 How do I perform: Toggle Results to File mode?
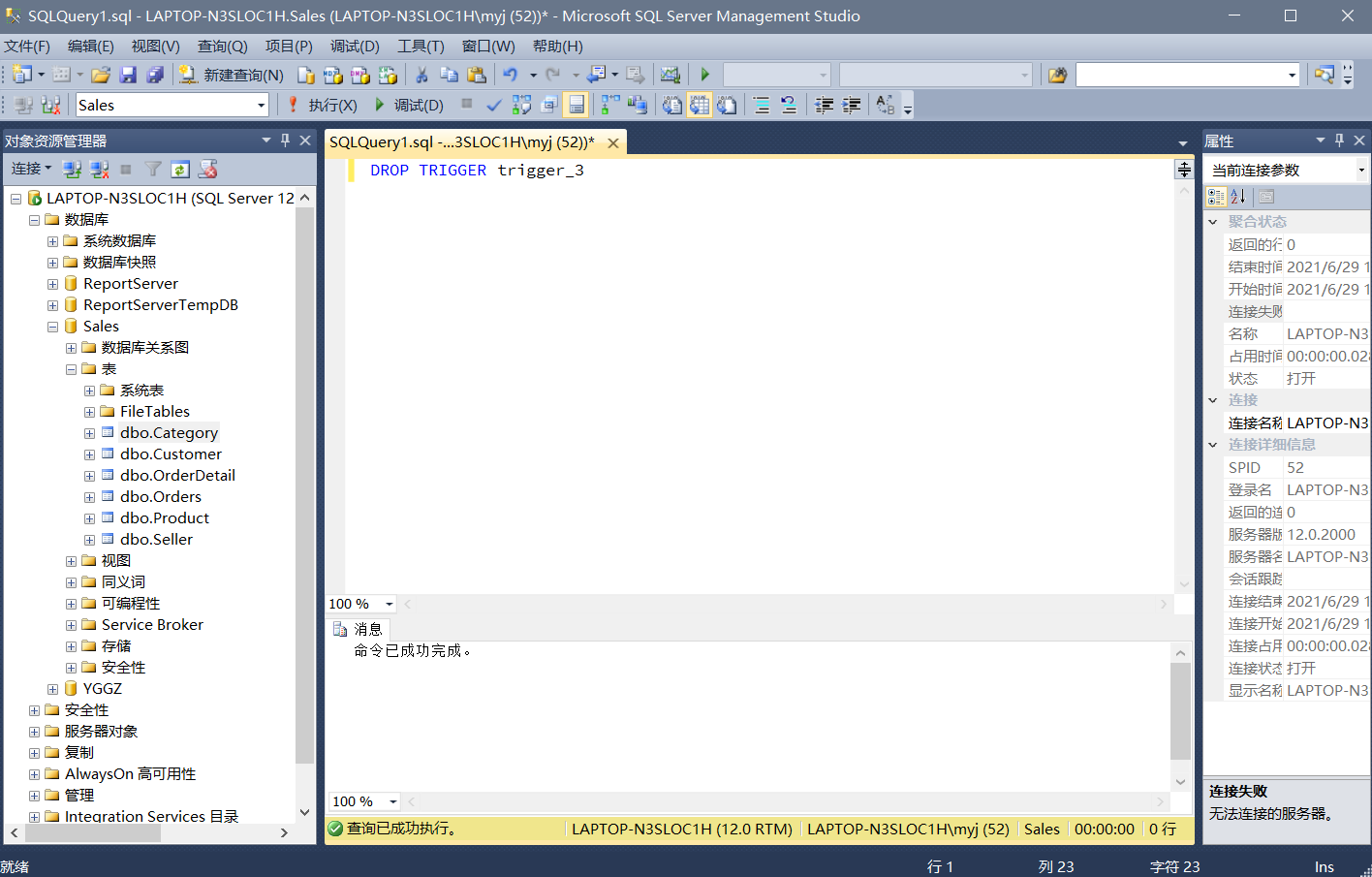tap(727, 105)
